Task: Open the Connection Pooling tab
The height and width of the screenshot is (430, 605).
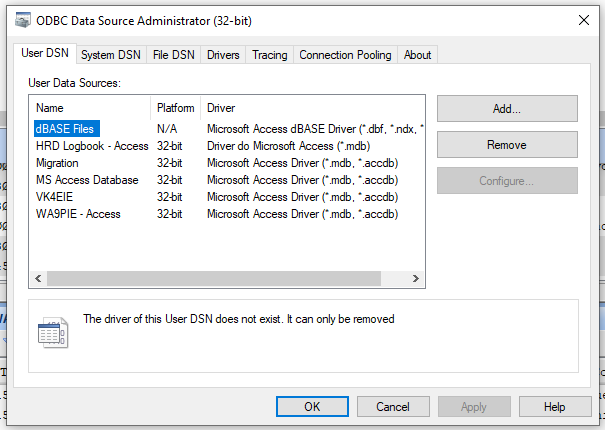Action: pyautogui.click(x=345, y=55)
